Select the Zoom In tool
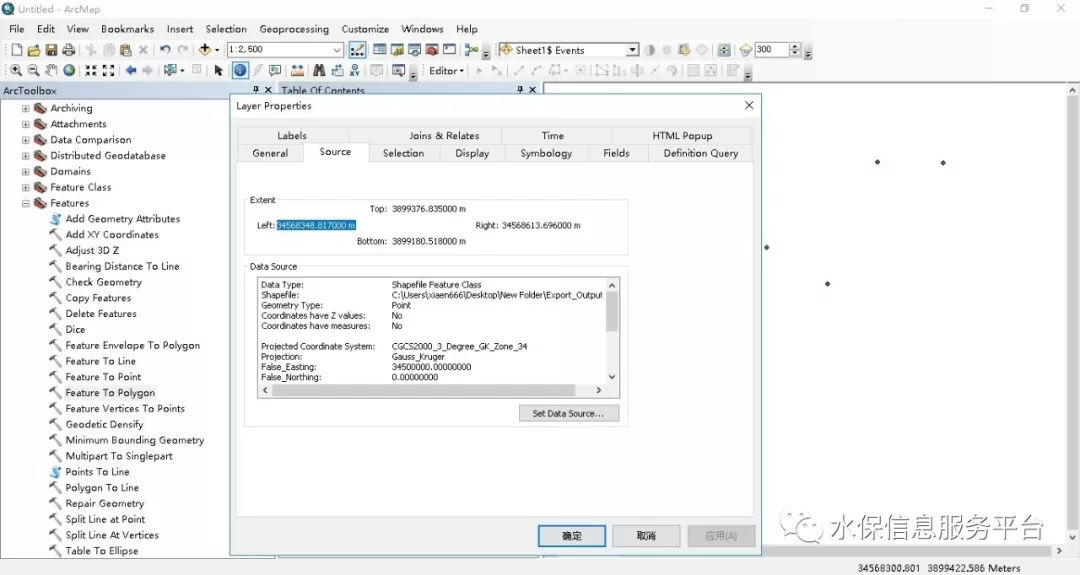The width and height of the screenshot is (1080, 575). click(16, 70)
